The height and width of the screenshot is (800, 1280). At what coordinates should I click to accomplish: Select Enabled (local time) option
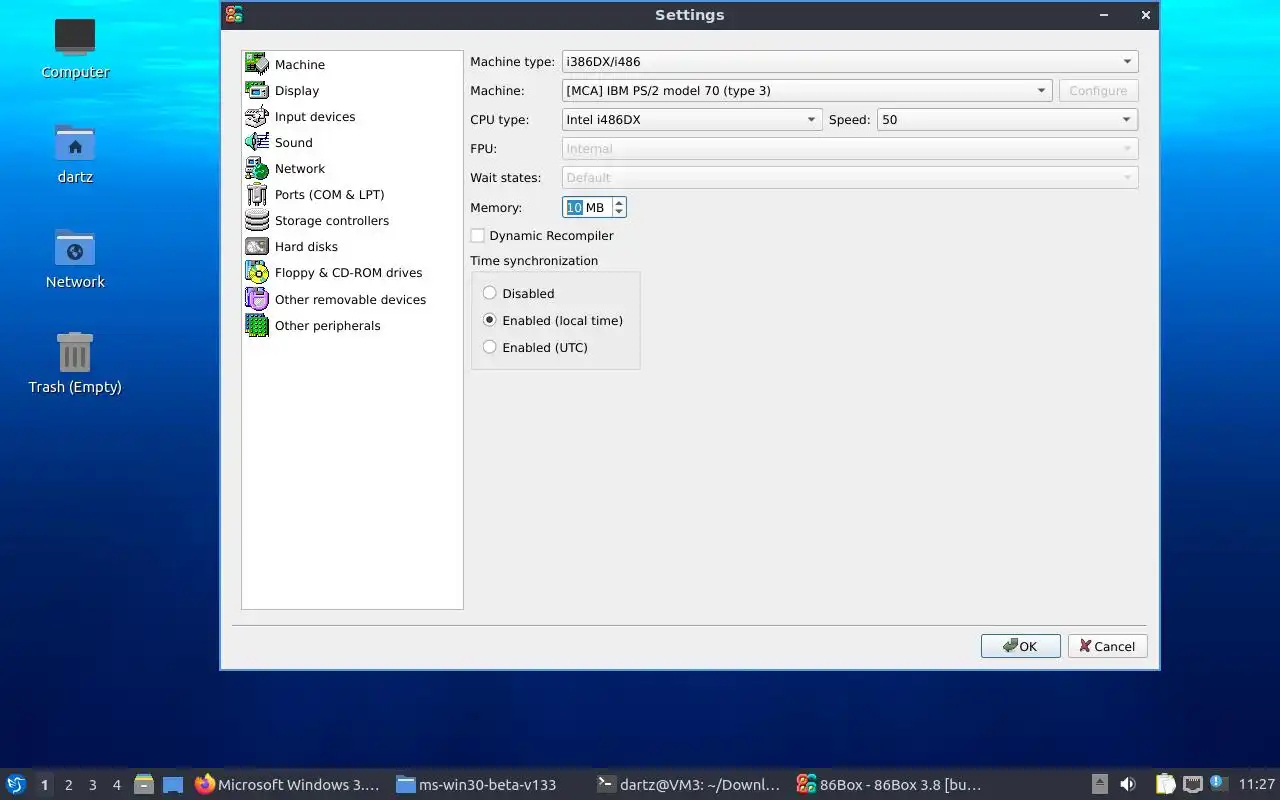489,320
